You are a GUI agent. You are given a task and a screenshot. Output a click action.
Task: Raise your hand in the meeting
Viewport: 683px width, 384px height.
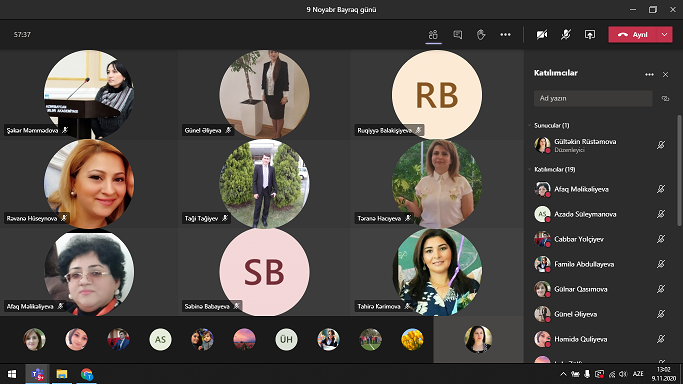click(481, 34)
